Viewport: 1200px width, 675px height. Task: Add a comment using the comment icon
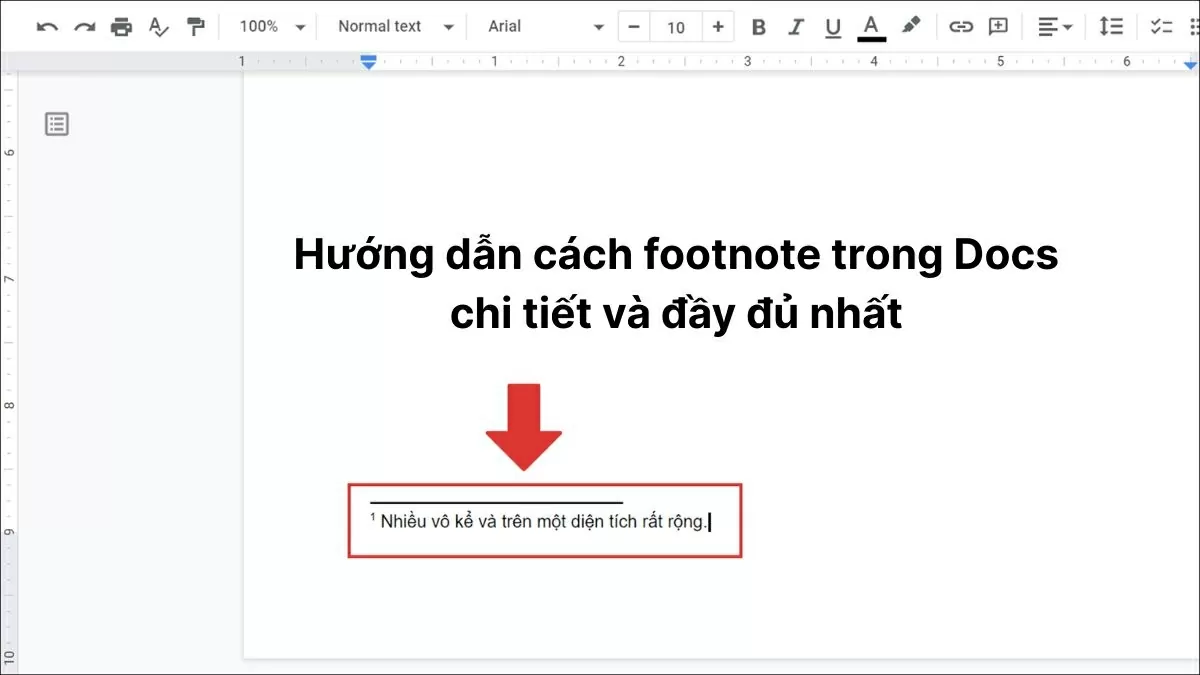click(997, 26)
